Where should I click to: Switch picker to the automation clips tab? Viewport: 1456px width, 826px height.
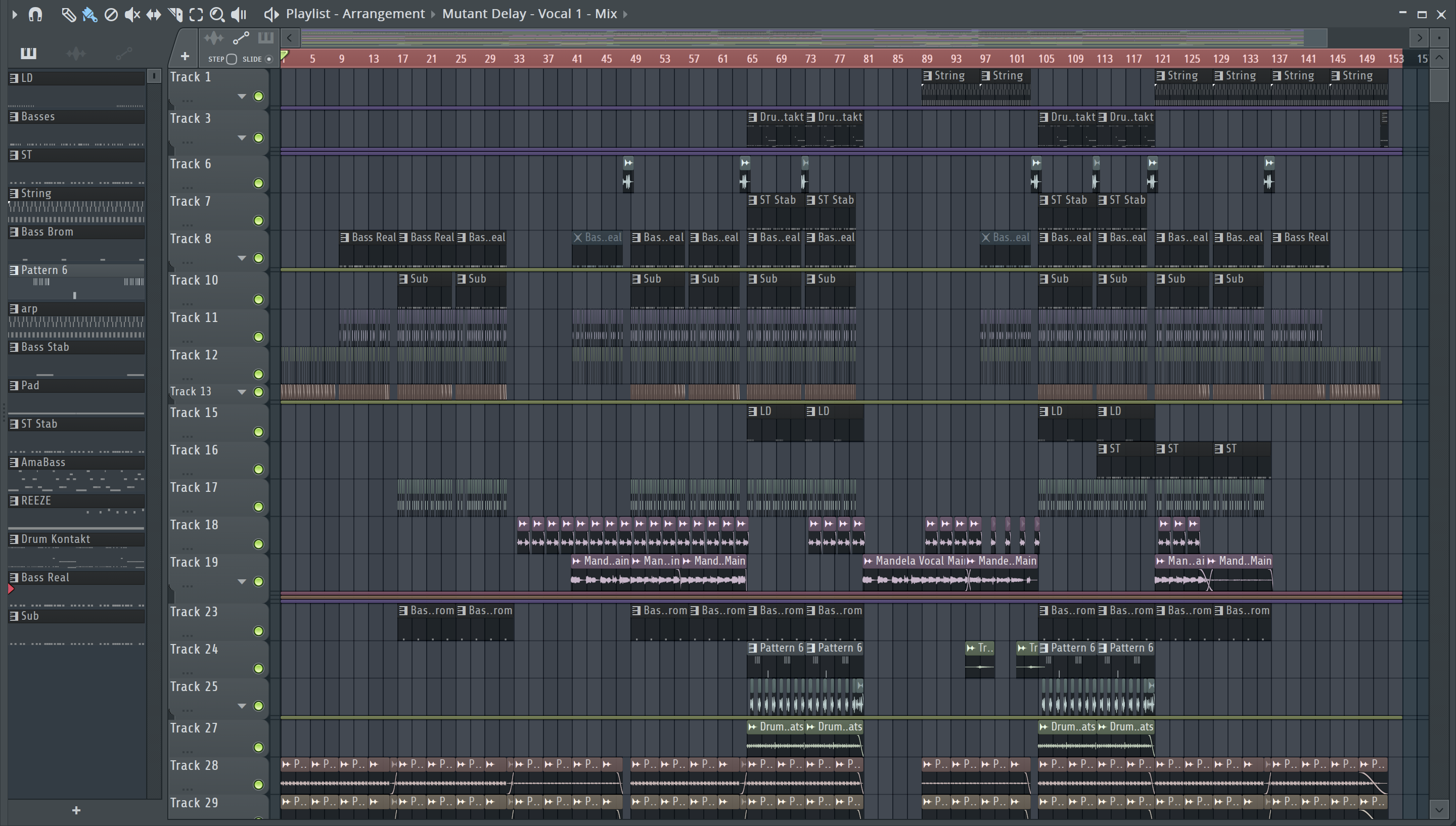124,53
